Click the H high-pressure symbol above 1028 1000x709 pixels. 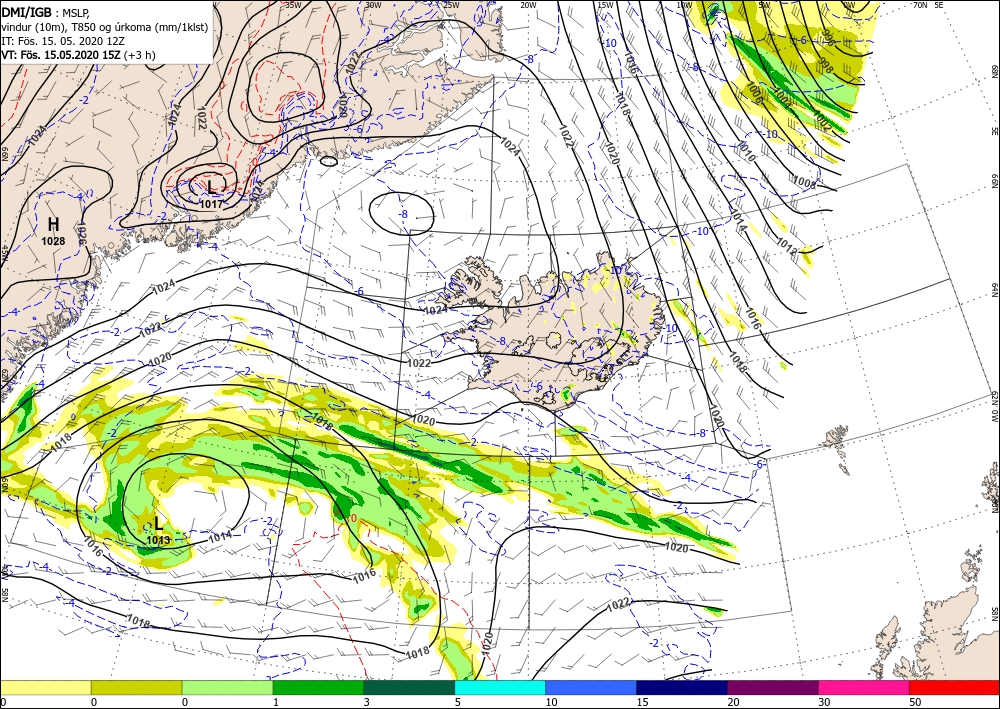coord(54,224)
